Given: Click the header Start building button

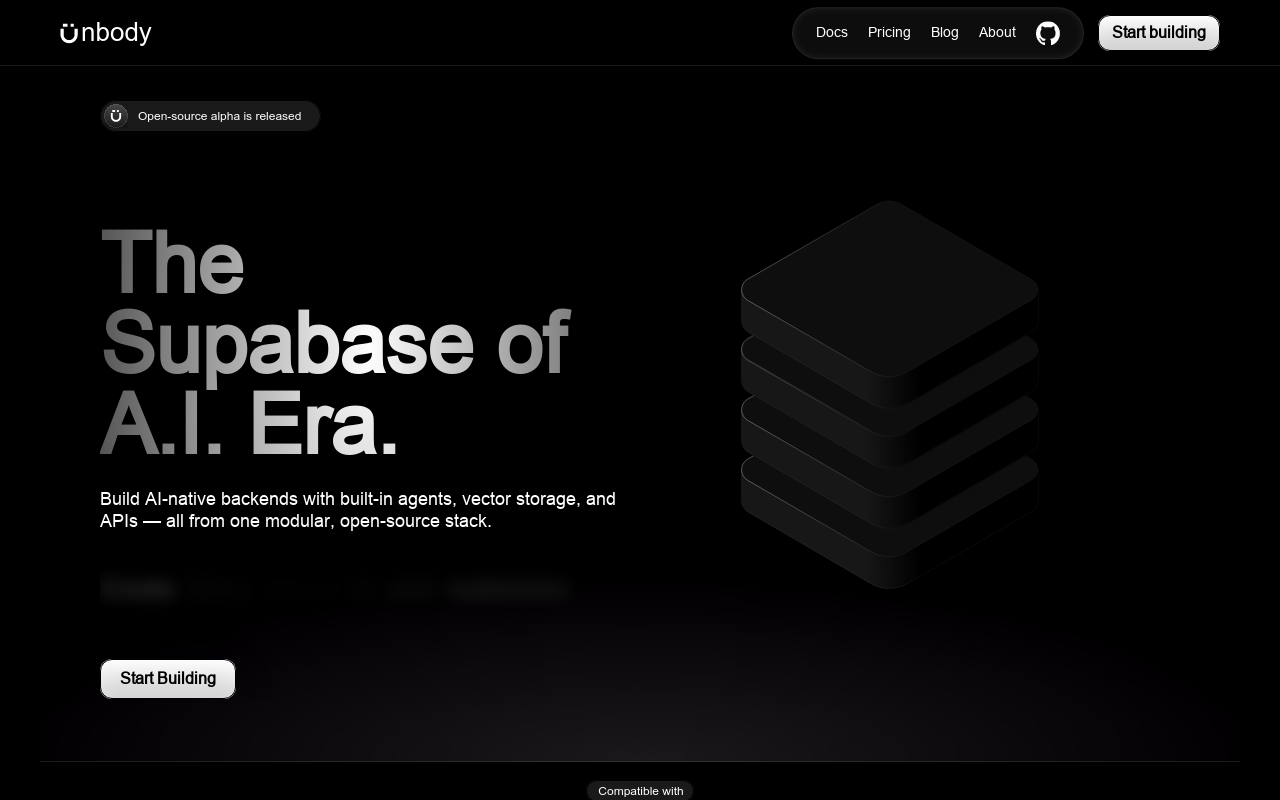Looking at the screenshot, I should pyautogui.click(x=1159, y=33).
